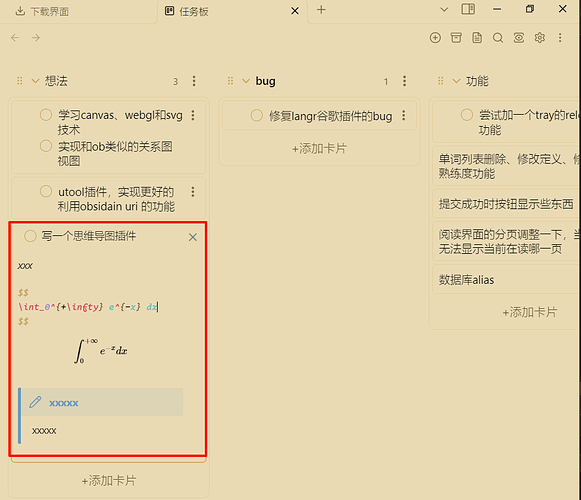Cancel editing with the blue X
The width and height of the screenshot is (581, 500).
click(x=193, y=237)
